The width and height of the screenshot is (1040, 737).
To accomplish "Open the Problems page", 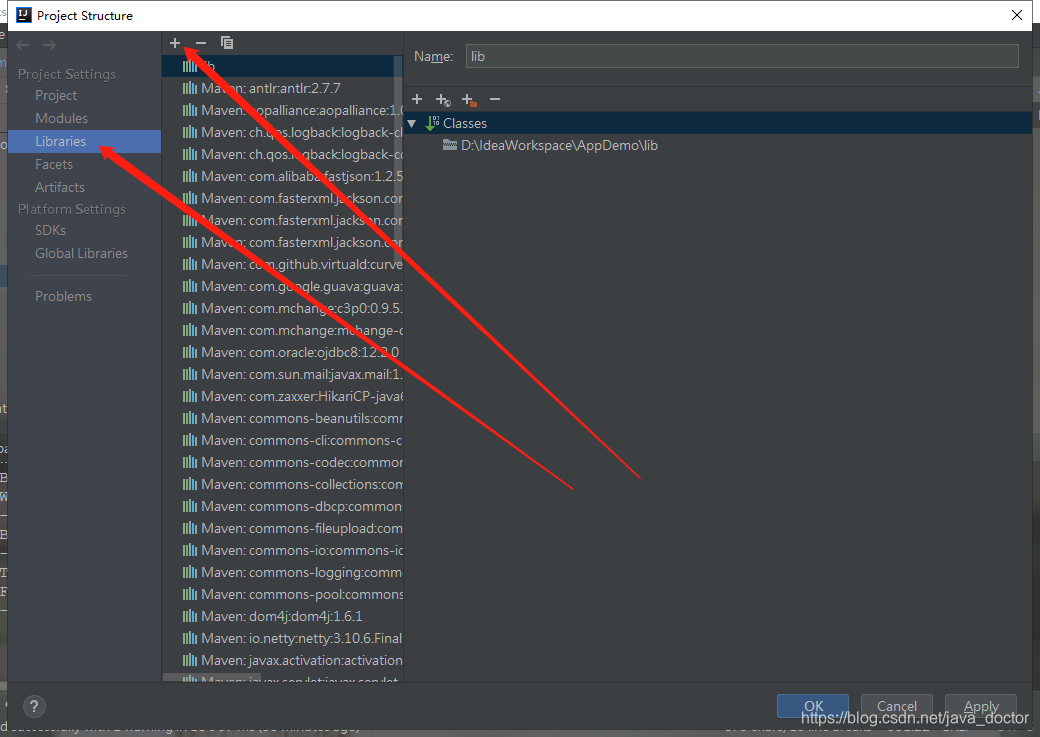I will [63, 297].
